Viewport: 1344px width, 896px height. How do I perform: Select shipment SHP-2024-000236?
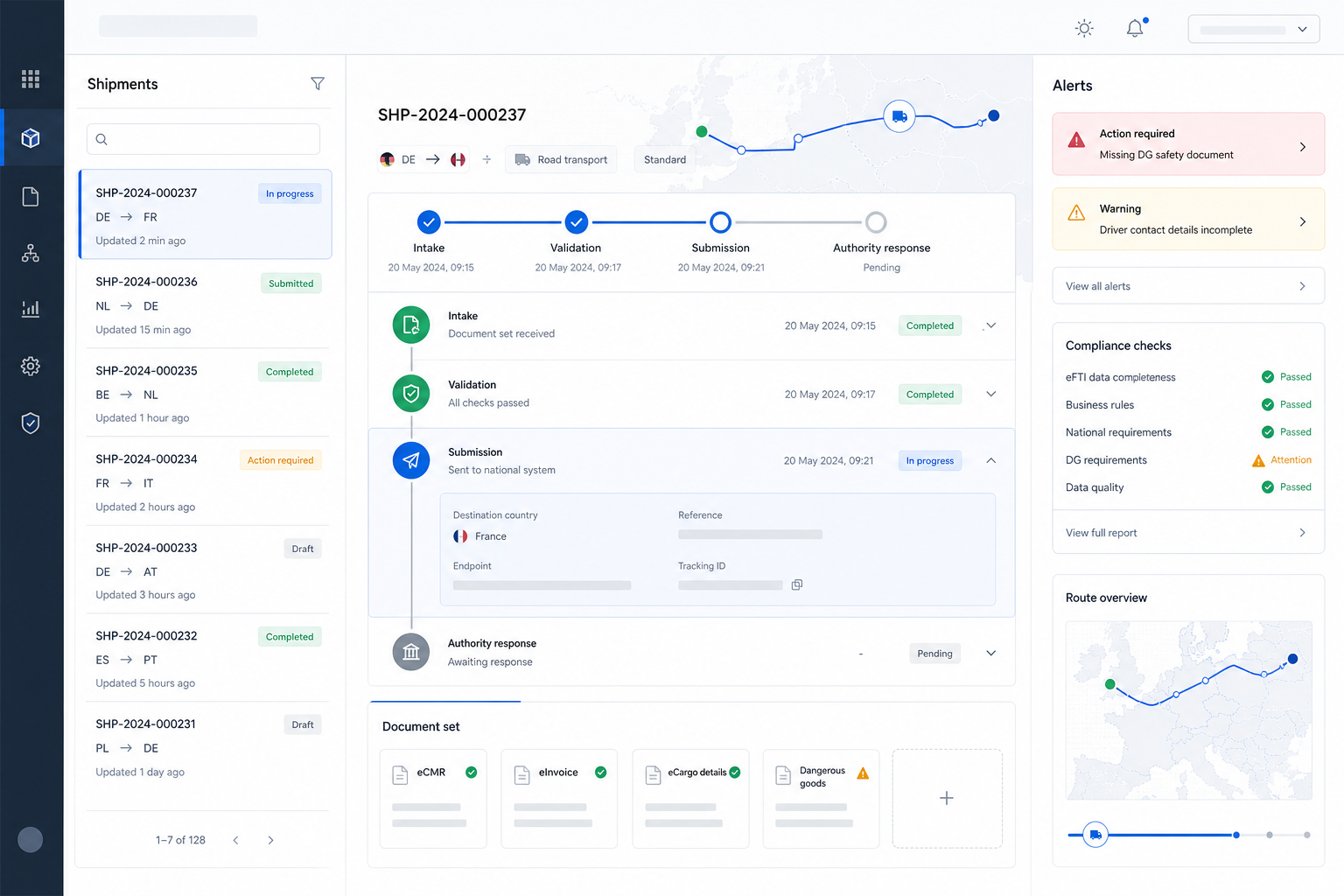[206, 305]
